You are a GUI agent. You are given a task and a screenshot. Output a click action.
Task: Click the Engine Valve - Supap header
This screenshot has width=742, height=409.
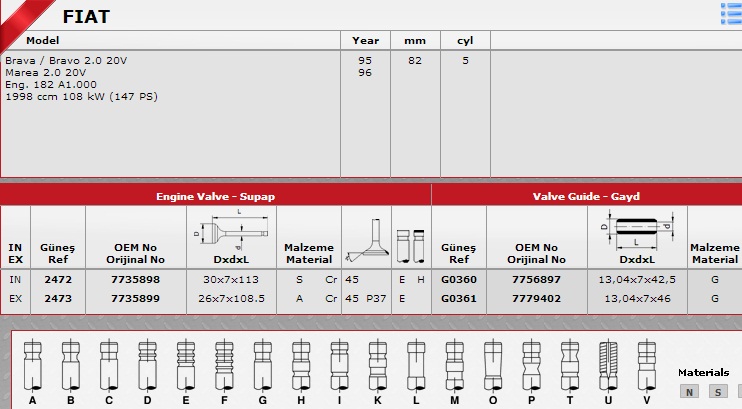(215, 196)
